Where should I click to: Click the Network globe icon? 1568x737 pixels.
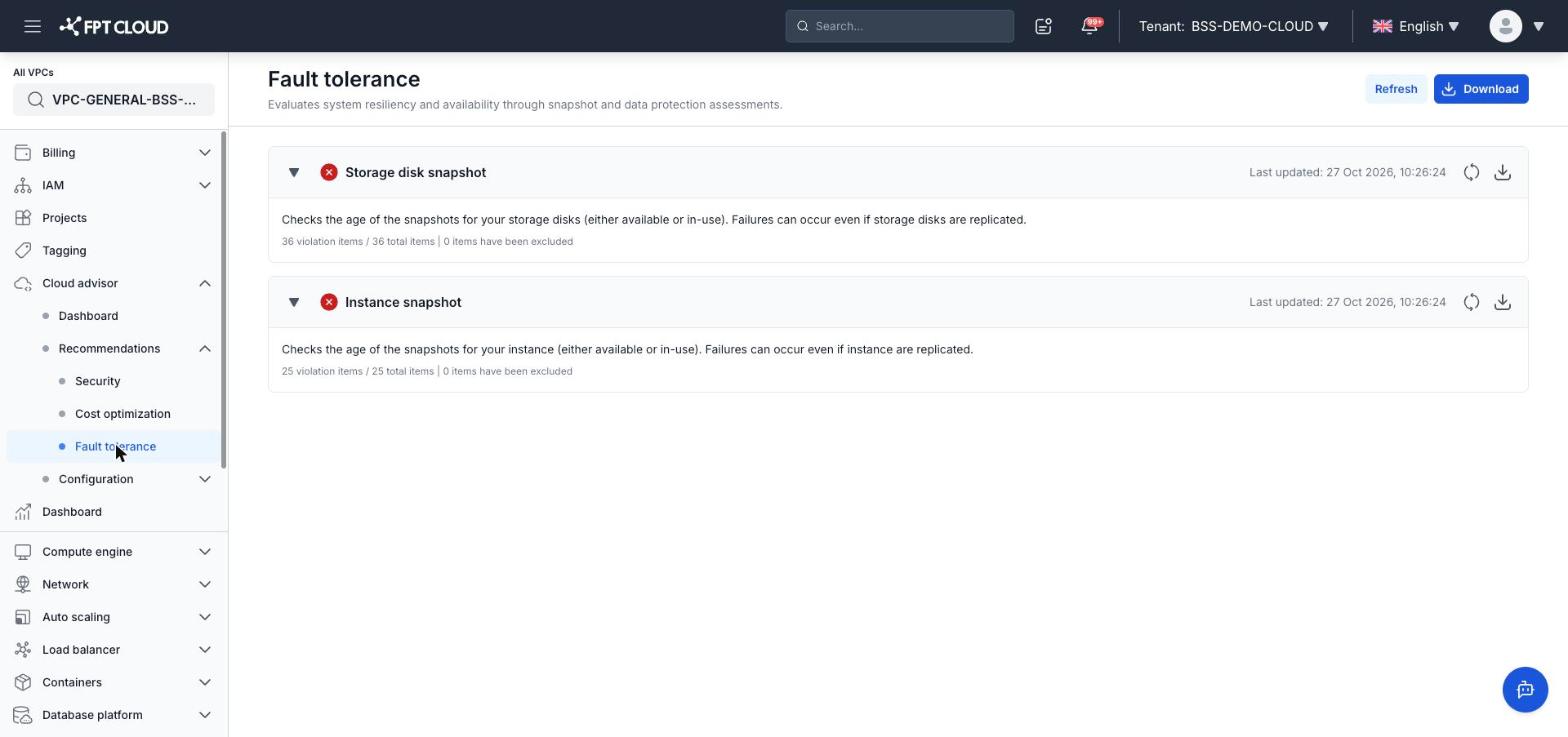point(23,584)
